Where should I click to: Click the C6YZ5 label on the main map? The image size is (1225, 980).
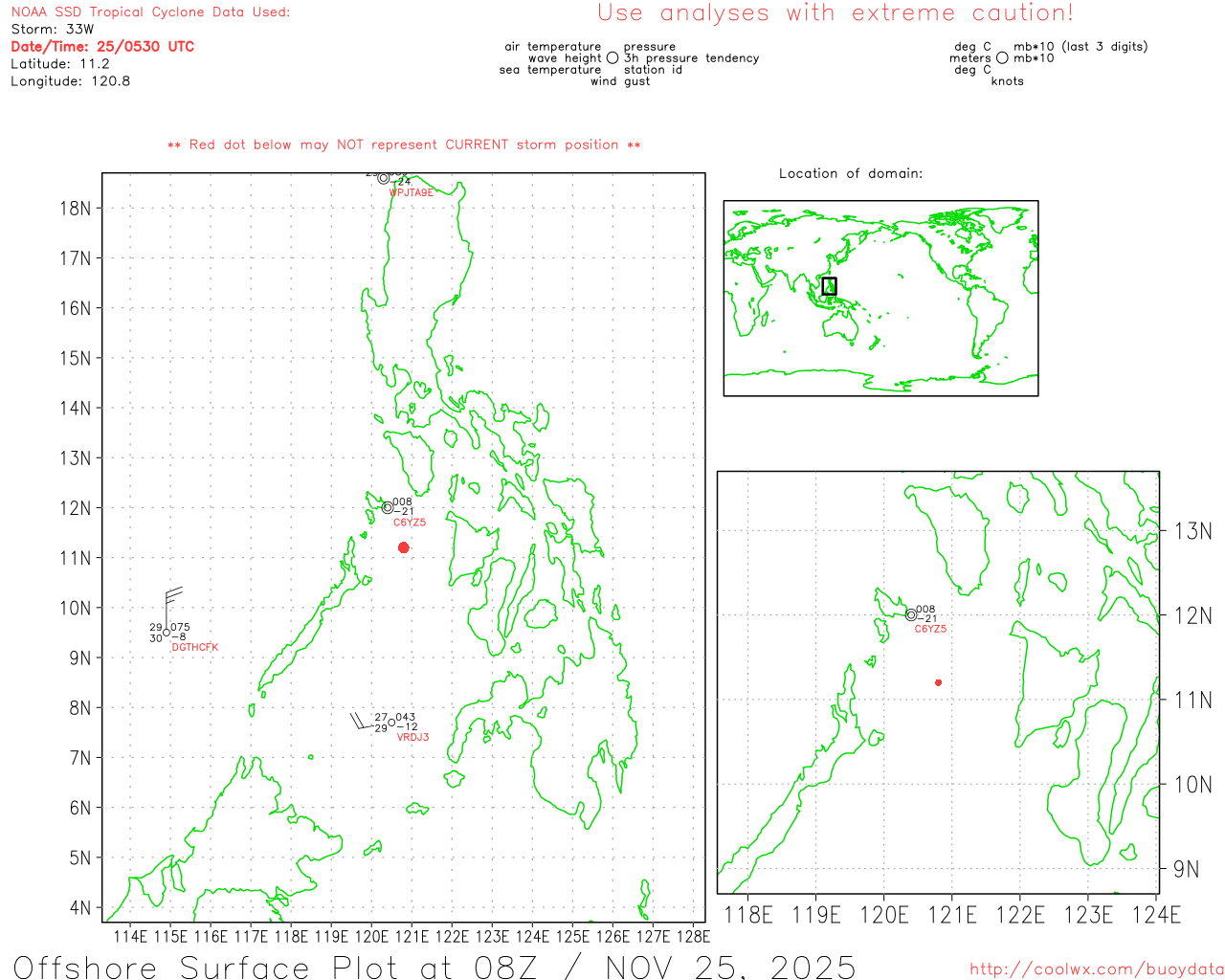click(410, 523)
